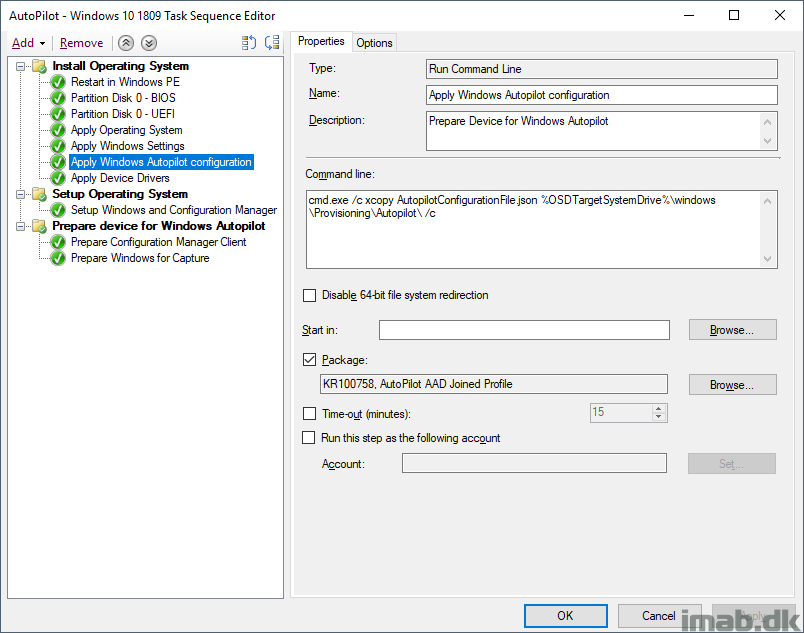The image size is (804, 633).
Task: Click status icon beside Apply Device Drivers
Action: pyautogui.click(x=58, y=178)
